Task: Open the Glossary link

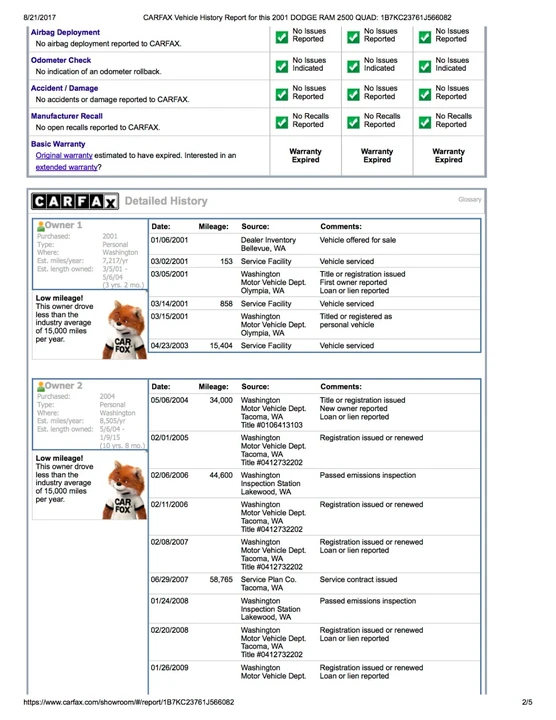Action: click(x=470, y=200)
